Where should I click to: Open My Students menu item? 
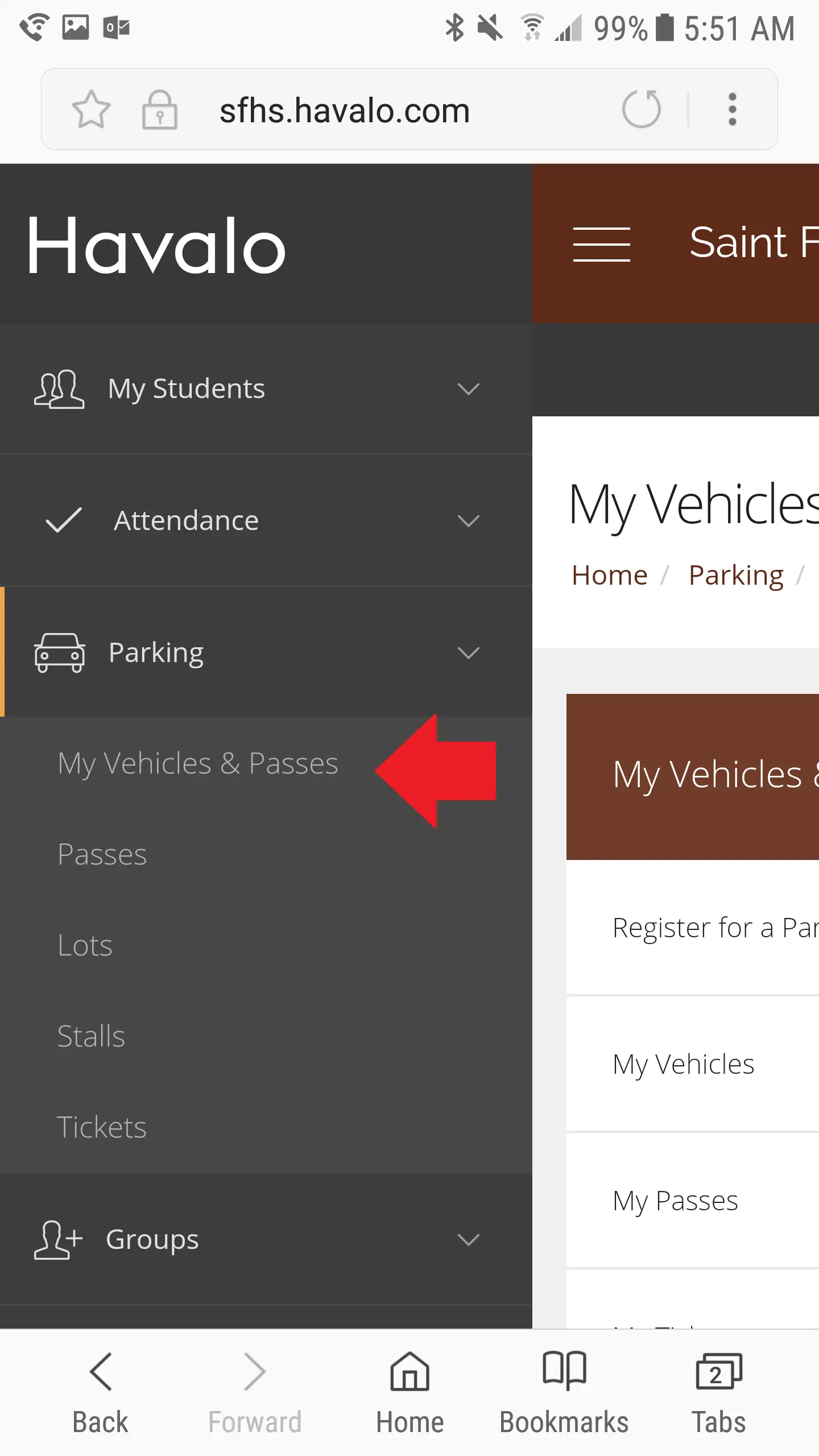(266, 389)
